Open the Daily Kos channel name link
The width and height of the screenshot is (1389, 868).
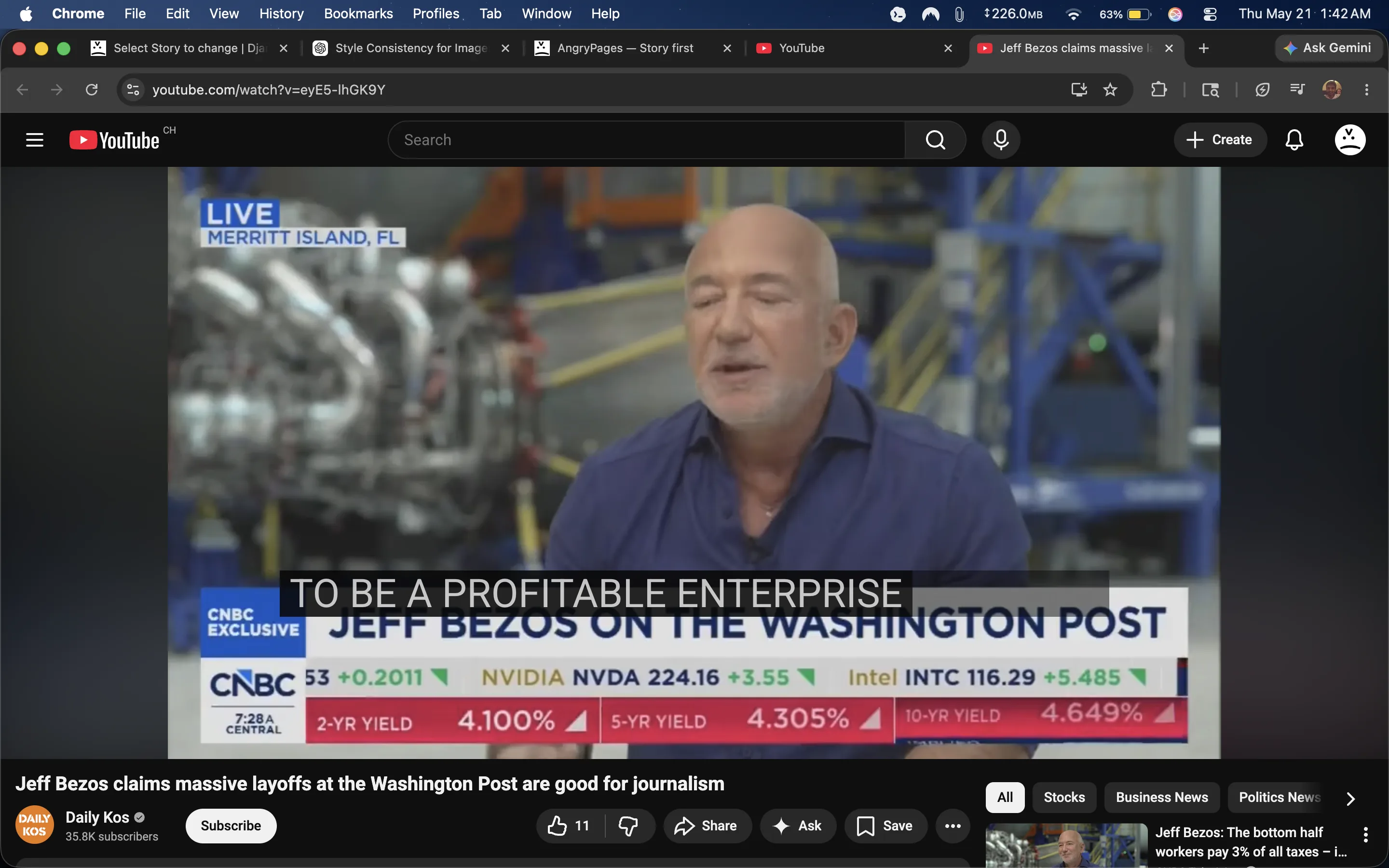tap(97, 817)
